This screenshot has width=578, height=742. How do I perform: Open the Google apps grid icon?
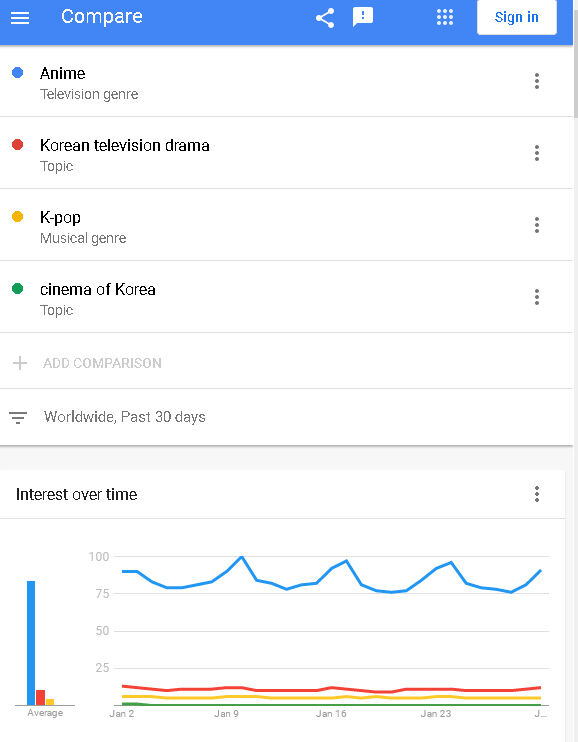coord(445,18)
